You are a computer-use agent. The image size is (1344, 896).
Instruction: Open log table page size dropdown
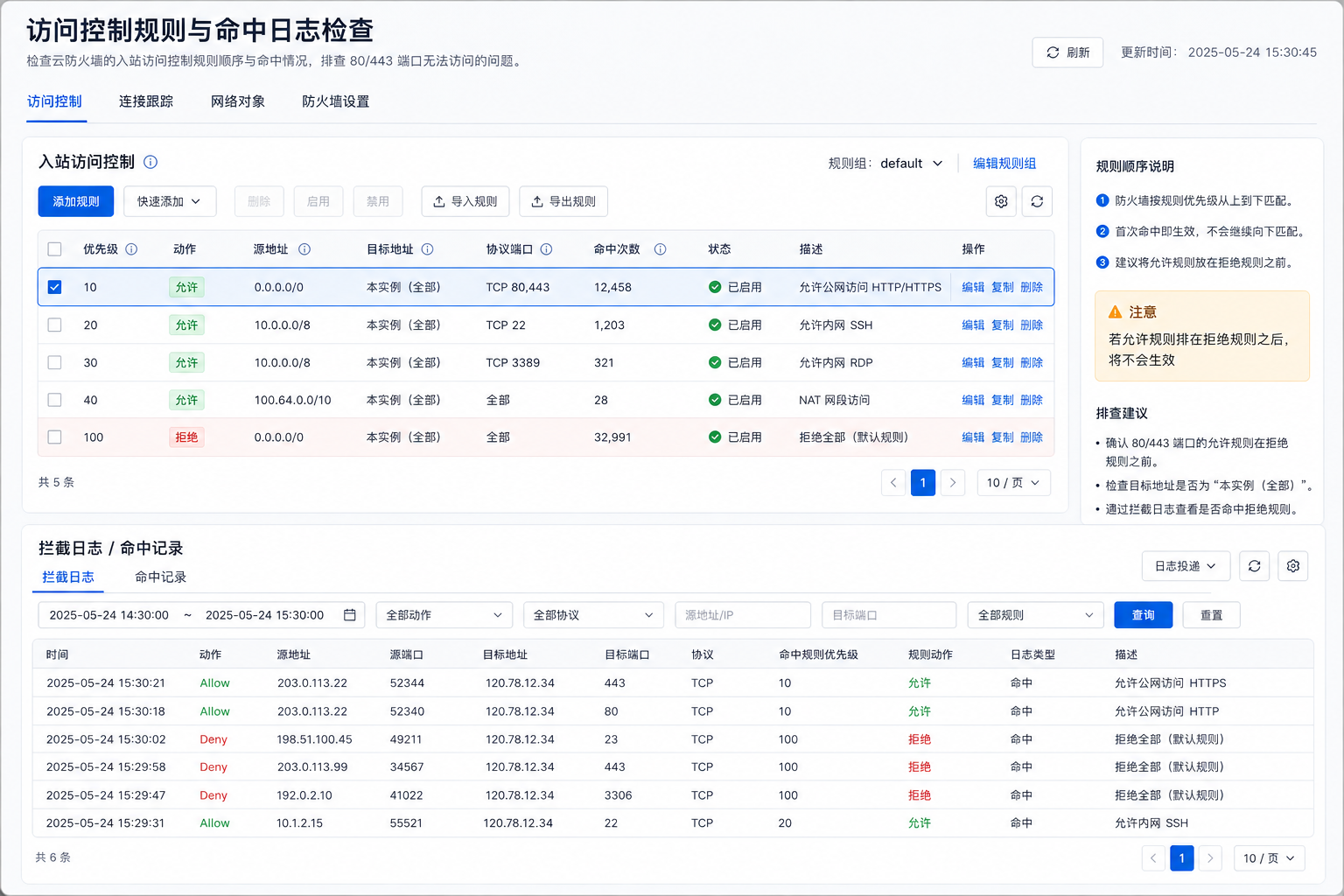click(1269, 858)
